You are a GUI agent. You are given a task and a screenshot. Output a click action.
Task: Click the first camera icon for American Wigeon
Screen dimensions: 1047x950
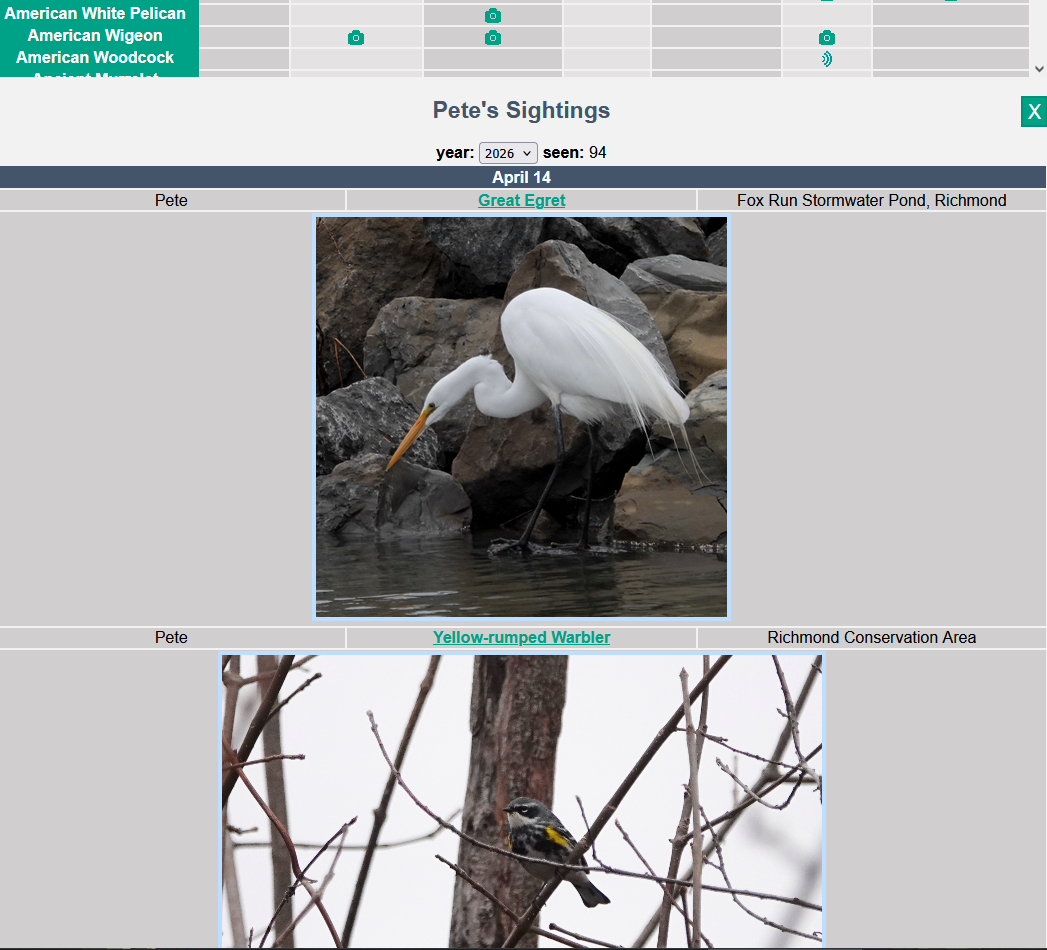coord(356,37)
